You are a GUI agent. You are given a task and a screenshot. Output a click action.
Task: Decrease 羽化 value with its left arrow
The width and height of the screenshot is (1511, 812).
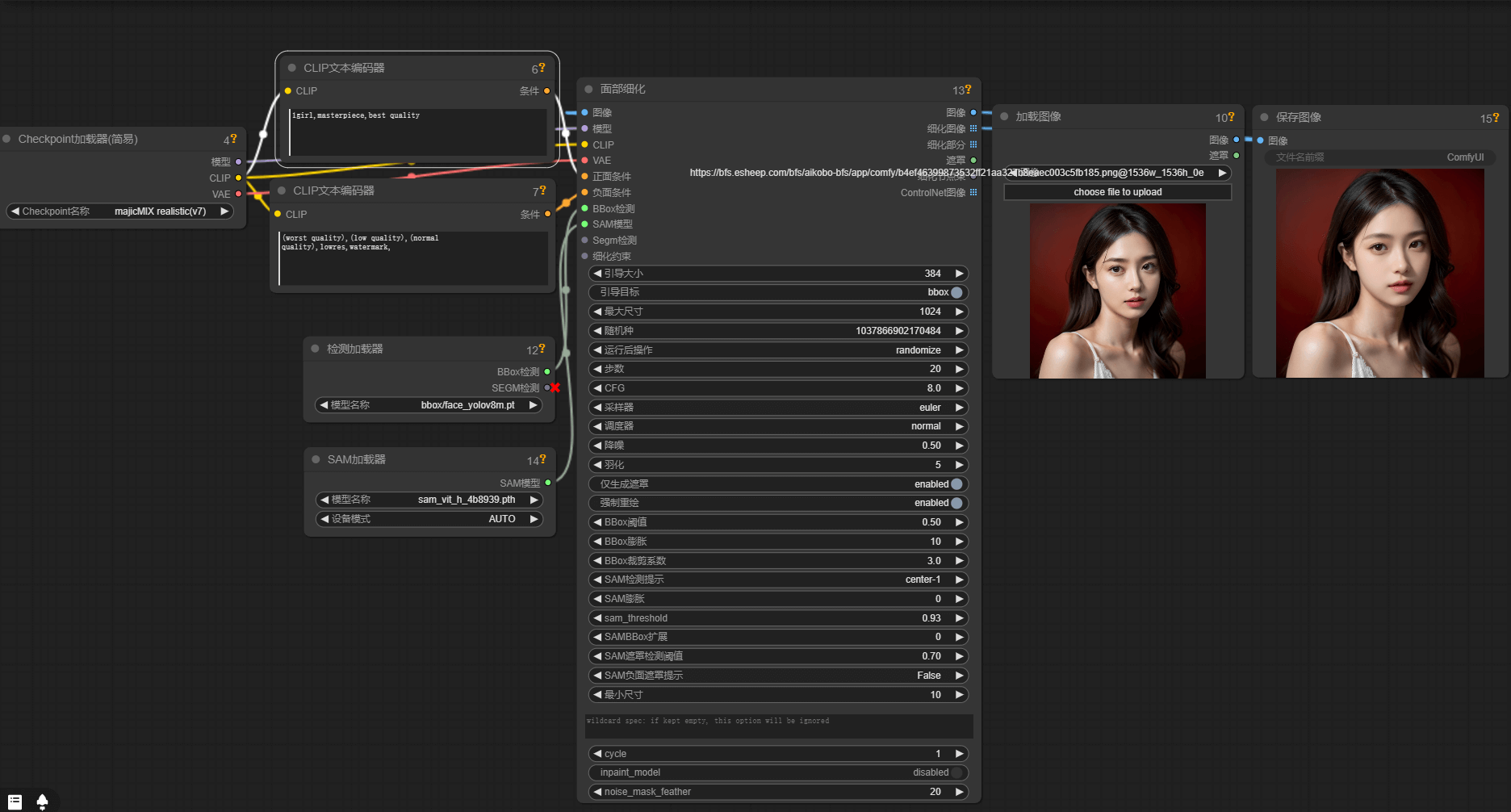[x=597, y=465]
